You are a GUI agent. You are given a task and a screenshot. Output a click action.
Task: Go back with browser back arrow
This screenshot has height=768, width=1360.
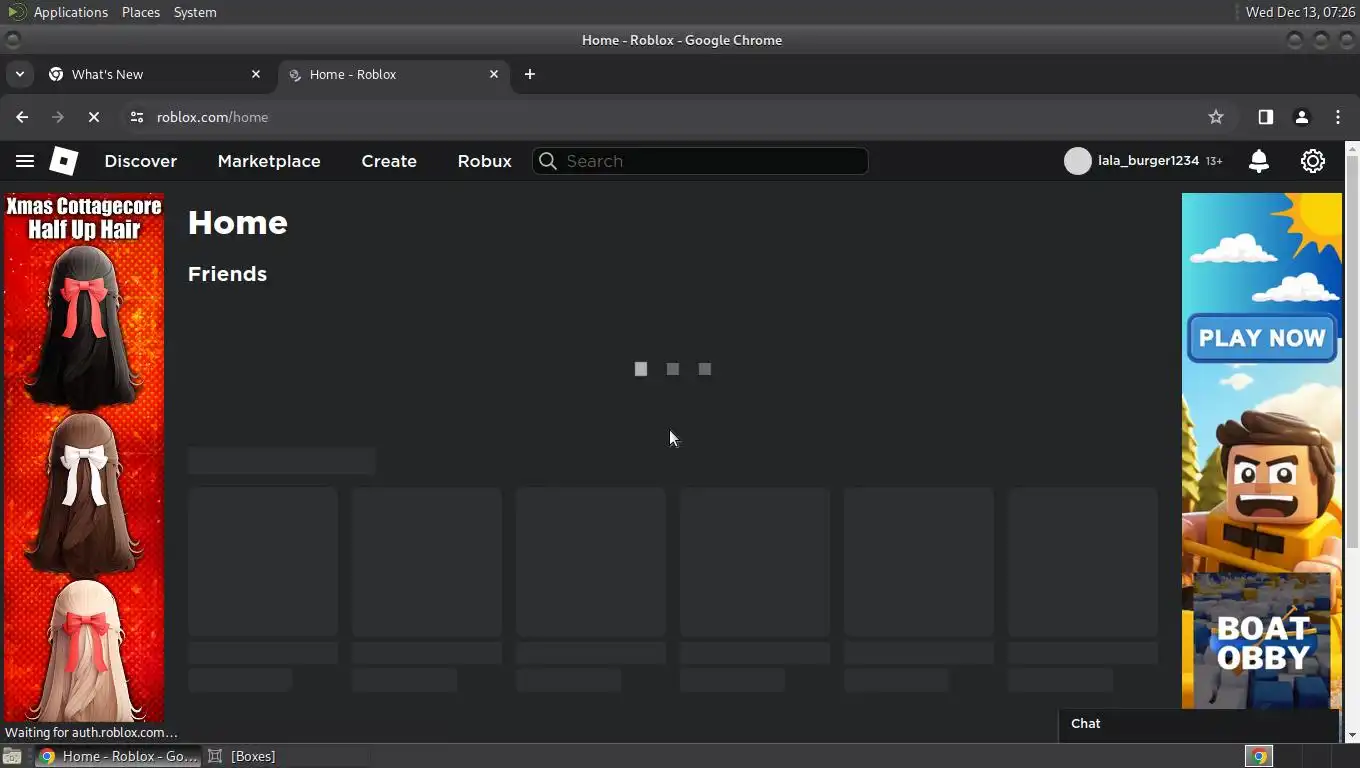coord(22,117)
